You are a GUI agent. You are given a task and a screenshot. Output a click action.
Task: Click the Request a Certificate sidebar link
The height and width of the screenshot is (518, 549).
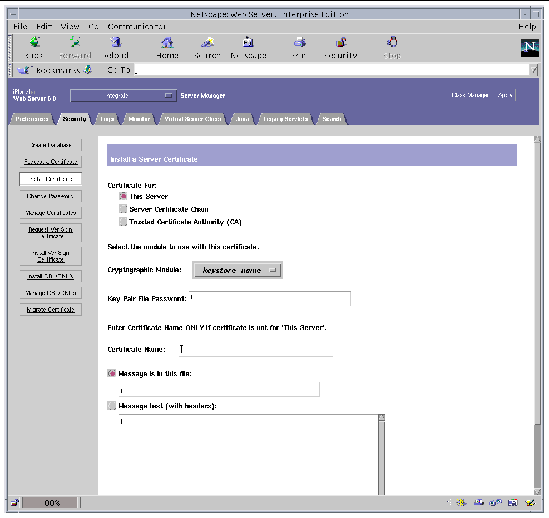point(51,161)
